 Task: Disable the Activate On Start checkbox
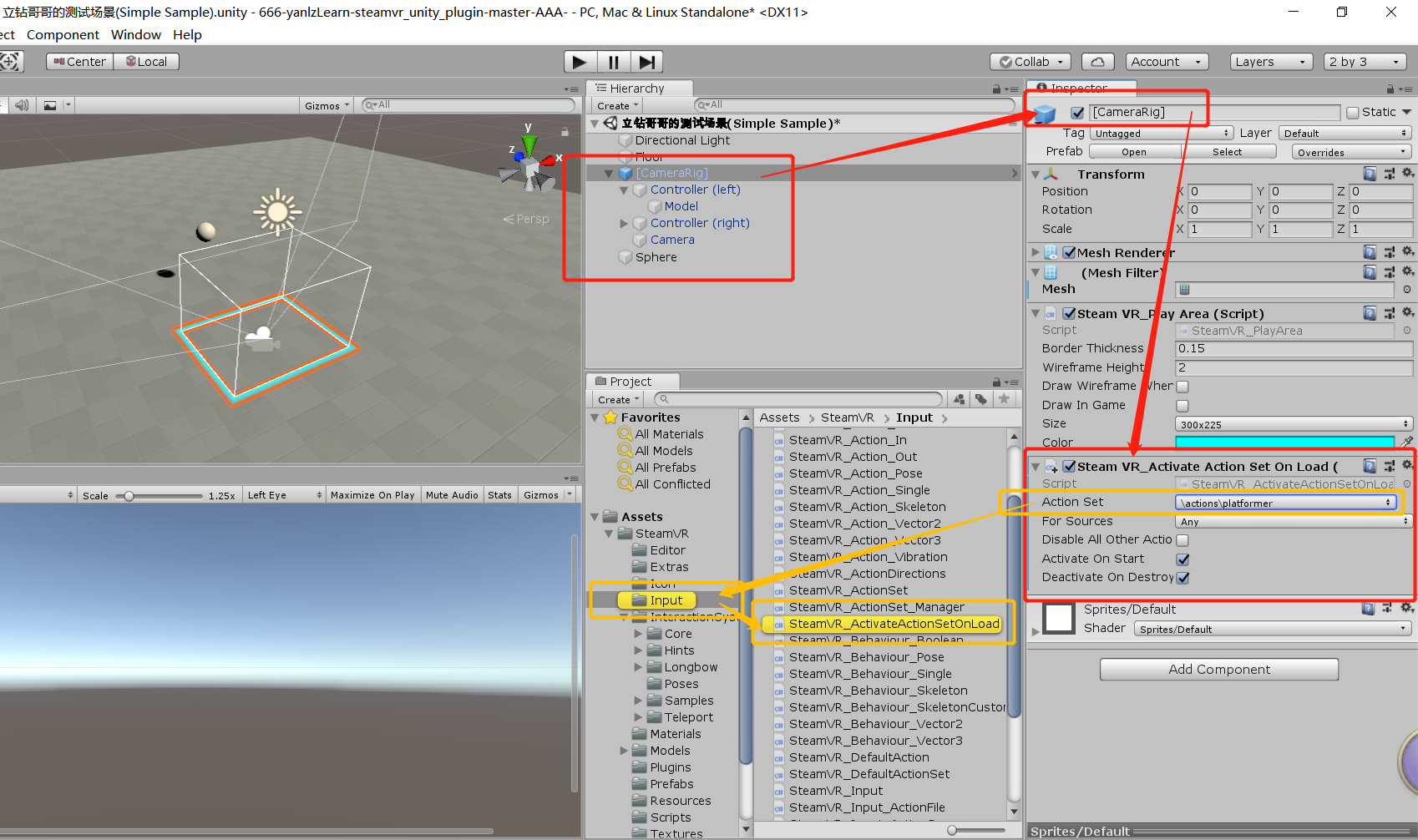[1183, 559]
